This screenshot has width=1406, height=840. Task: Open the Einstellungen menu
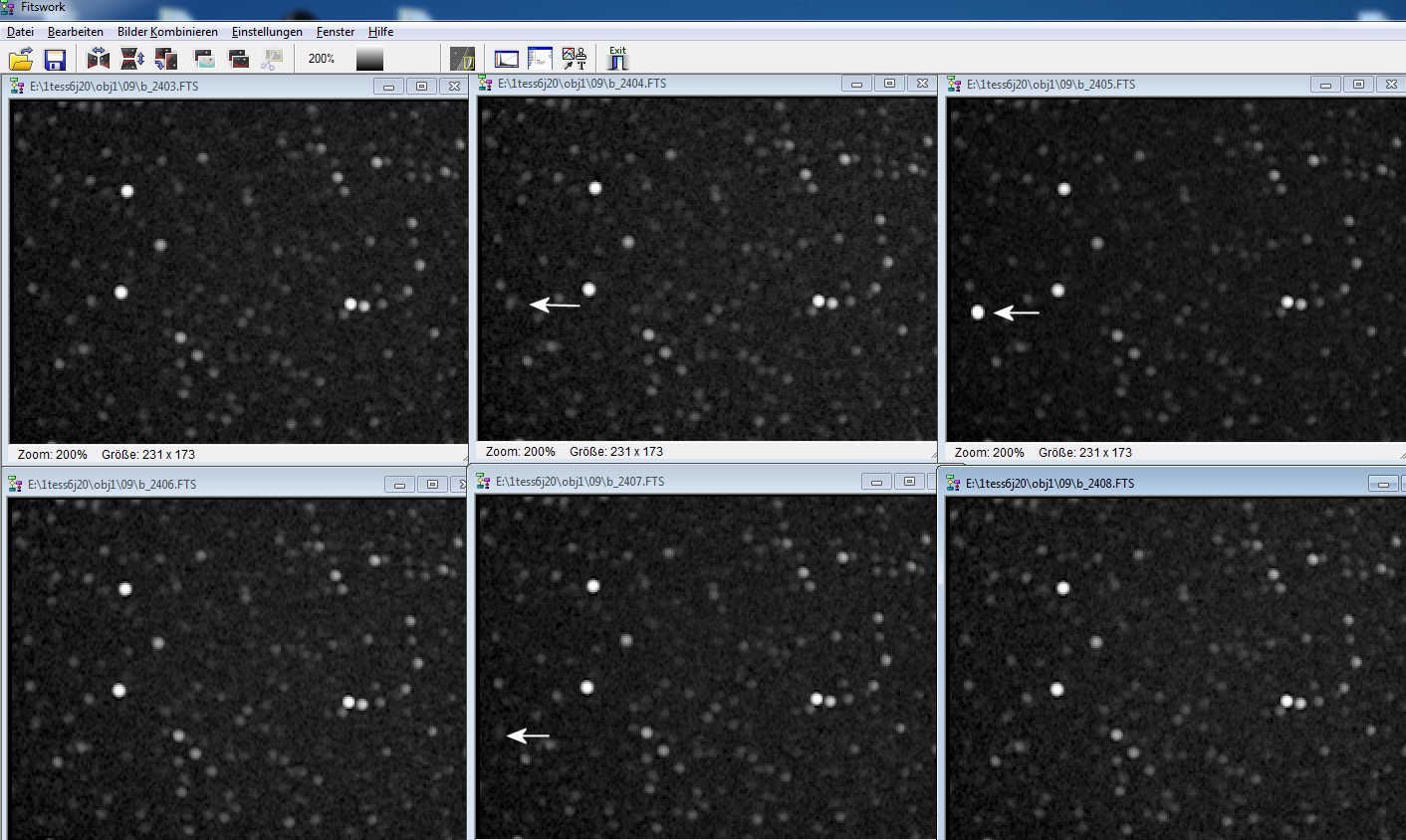point(267,32)
